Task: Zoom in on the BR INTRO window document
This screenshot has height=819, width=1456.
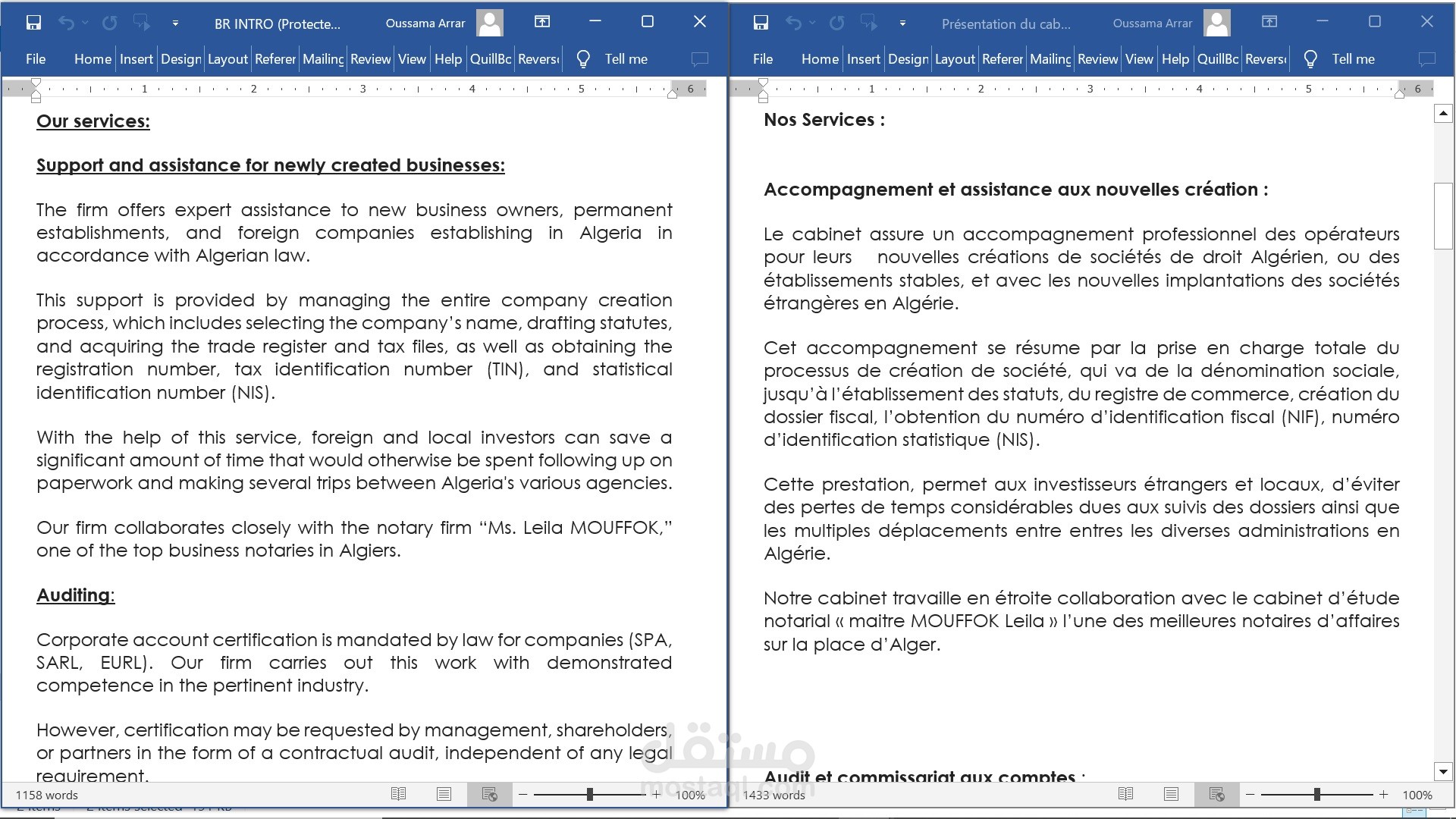Action: [656, 794]
